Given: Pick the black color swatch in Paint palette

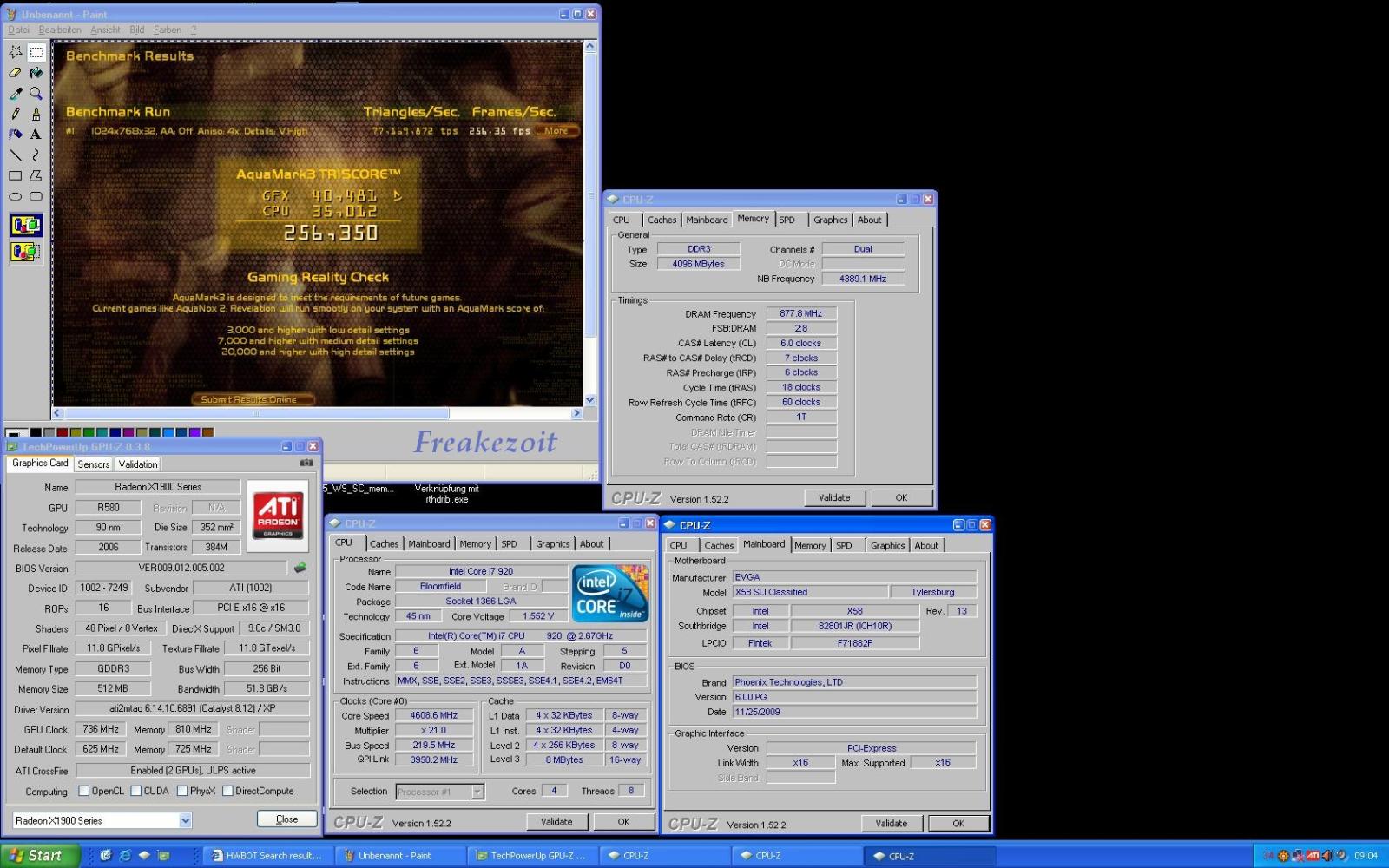Looking at the screenshot, I should [x=36, y=432].
